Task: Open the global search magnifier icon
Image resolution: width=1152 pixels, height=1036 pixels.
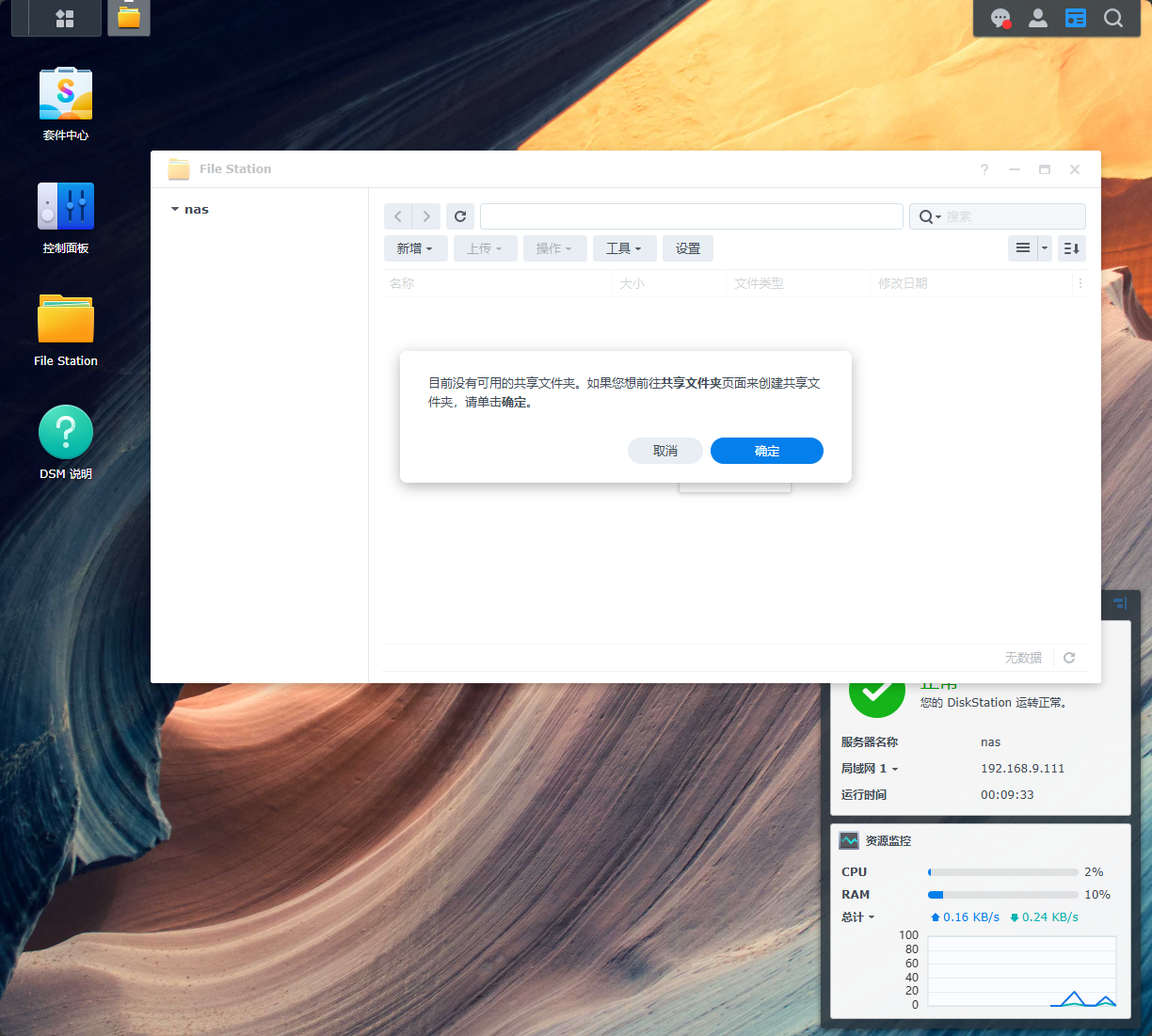Action: (x=1113, y=18)
